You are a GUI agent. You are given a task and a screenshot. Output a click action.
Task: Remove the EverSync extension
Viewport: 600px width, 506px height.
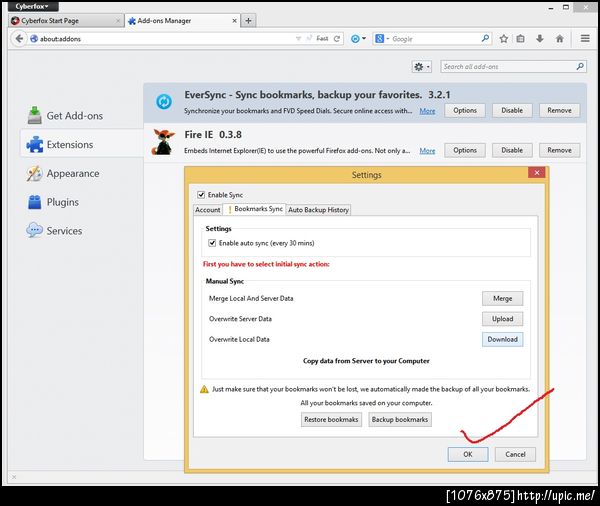pyautogui.click(x=559, y=111)
